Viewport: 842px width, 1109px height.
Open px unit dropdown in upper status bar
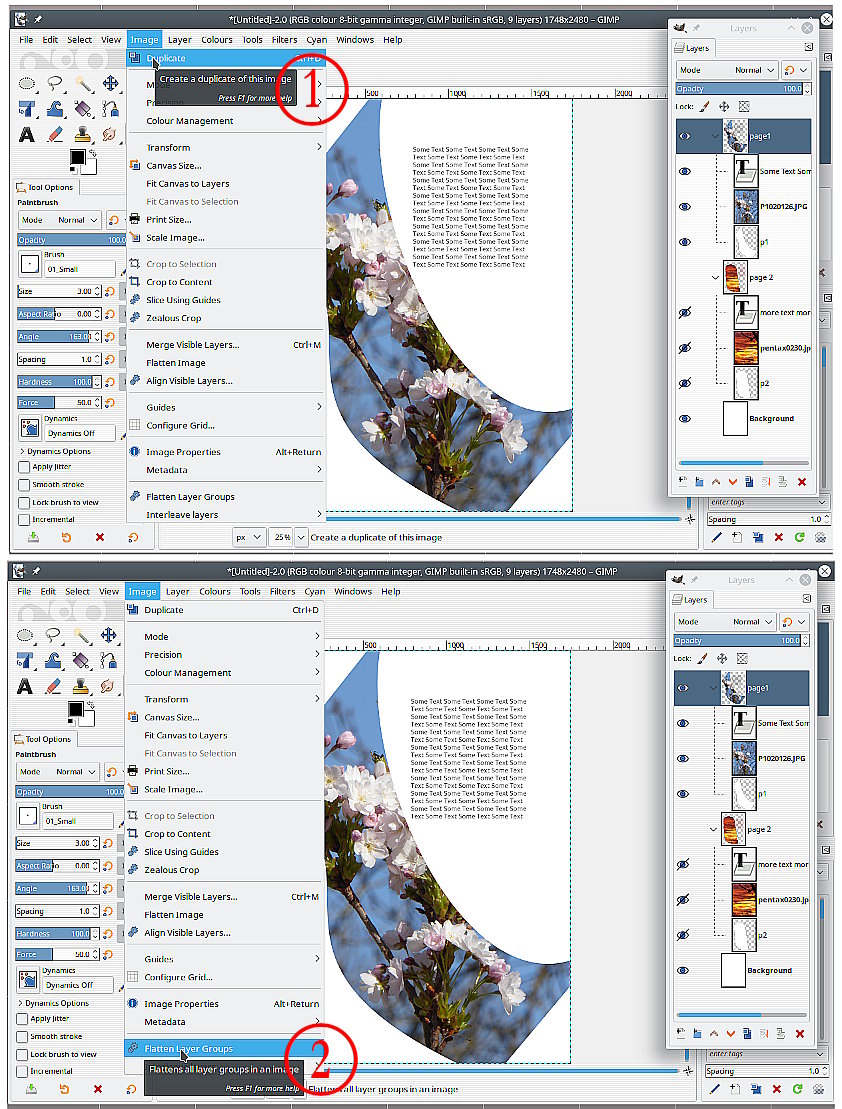click(x=249, y=538)
